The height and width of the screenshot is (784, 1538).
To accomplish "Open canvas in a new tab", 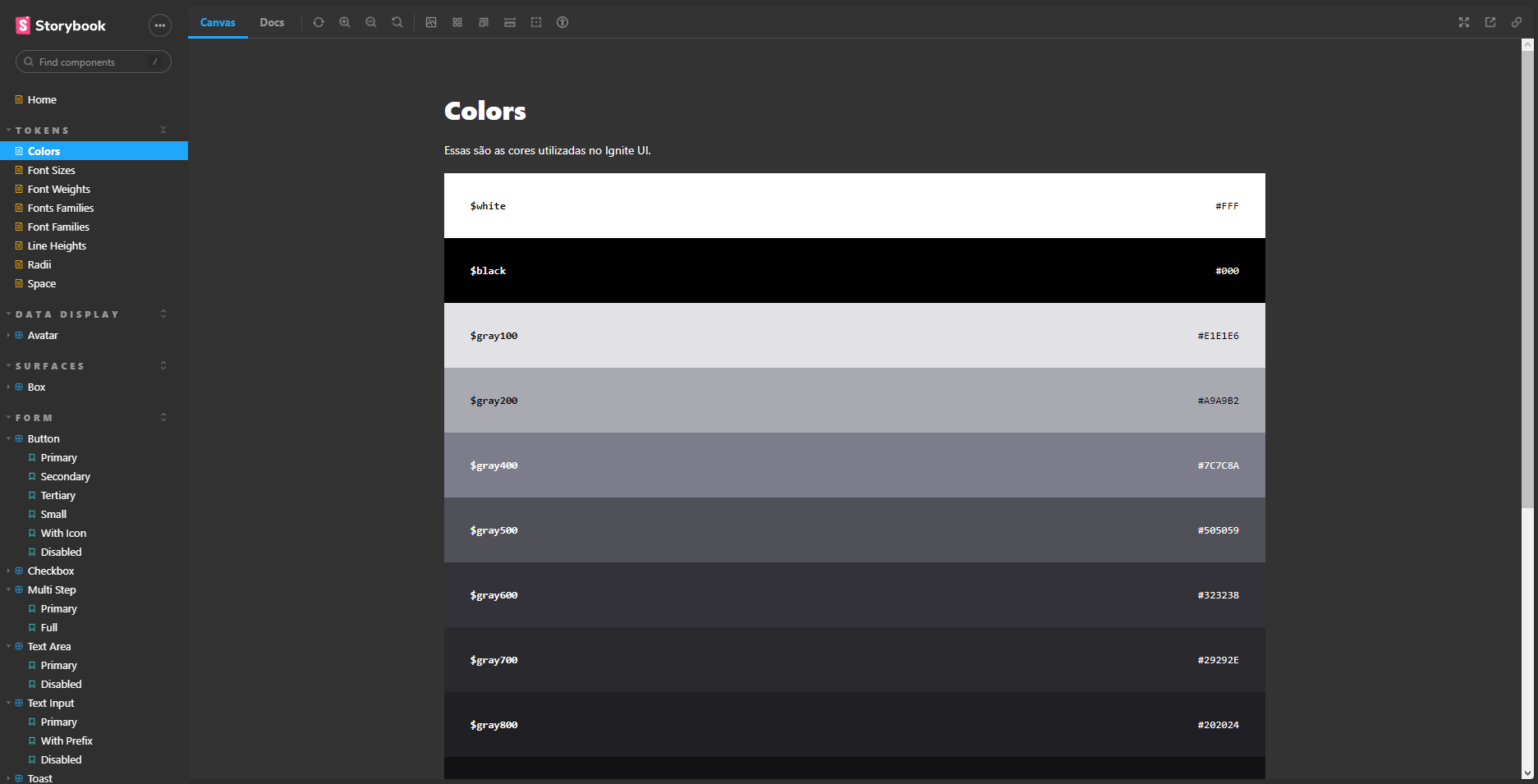I will click(1490, 22).
